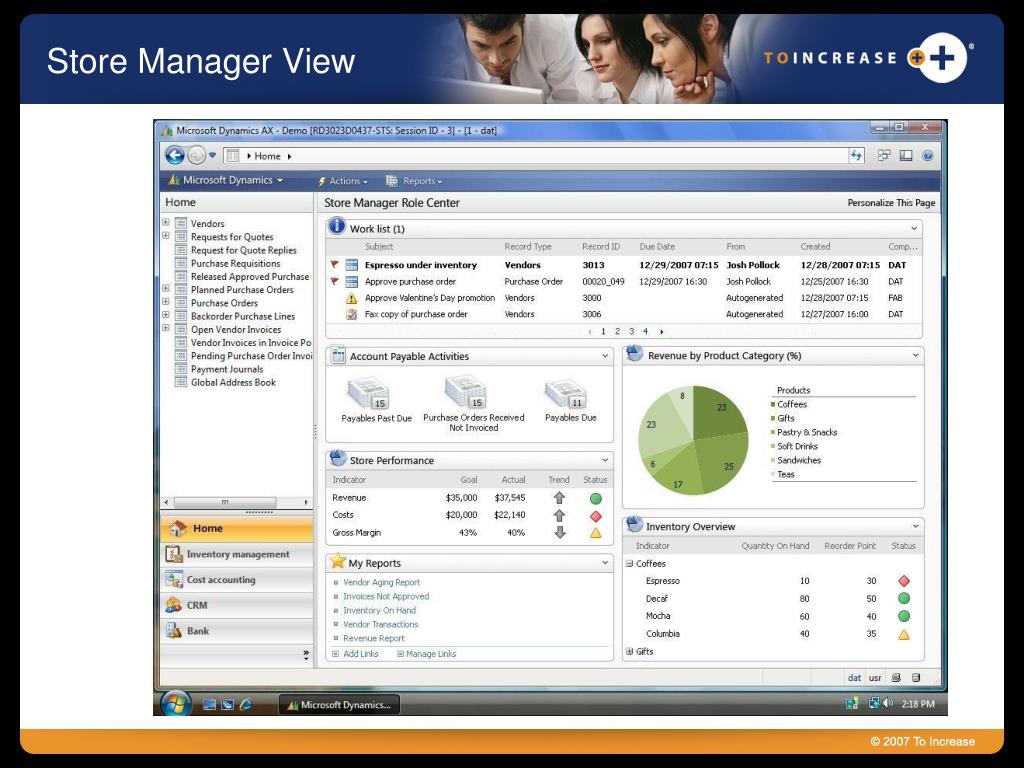1024x768 pixels.
Task: Open the Reports menu
Action: (x=414, y=181)
